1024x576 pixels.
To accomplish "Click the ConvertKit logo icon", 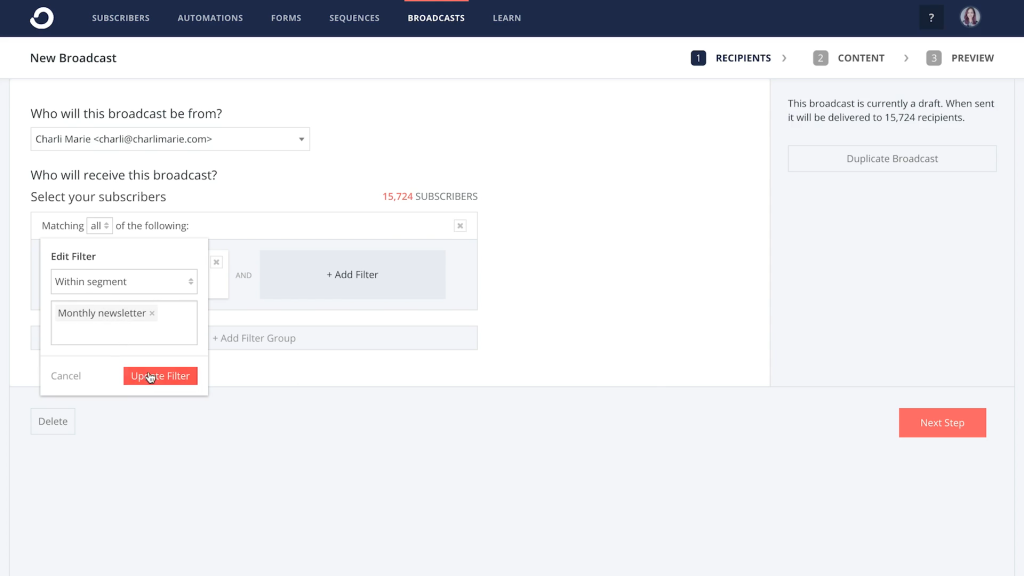I will pos(41,18).
